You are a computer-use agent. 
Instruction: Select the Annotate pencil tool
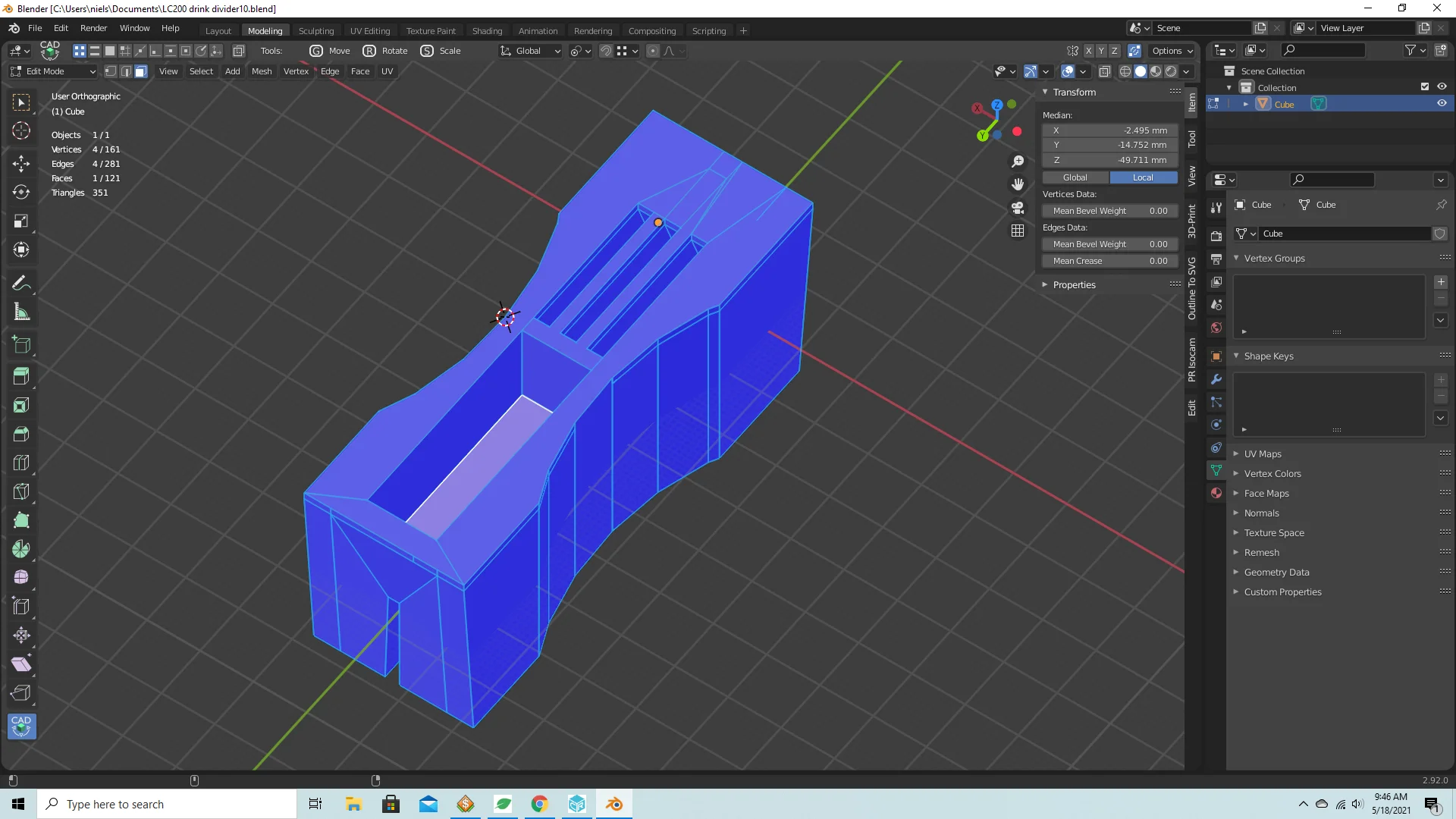point(21,283)
